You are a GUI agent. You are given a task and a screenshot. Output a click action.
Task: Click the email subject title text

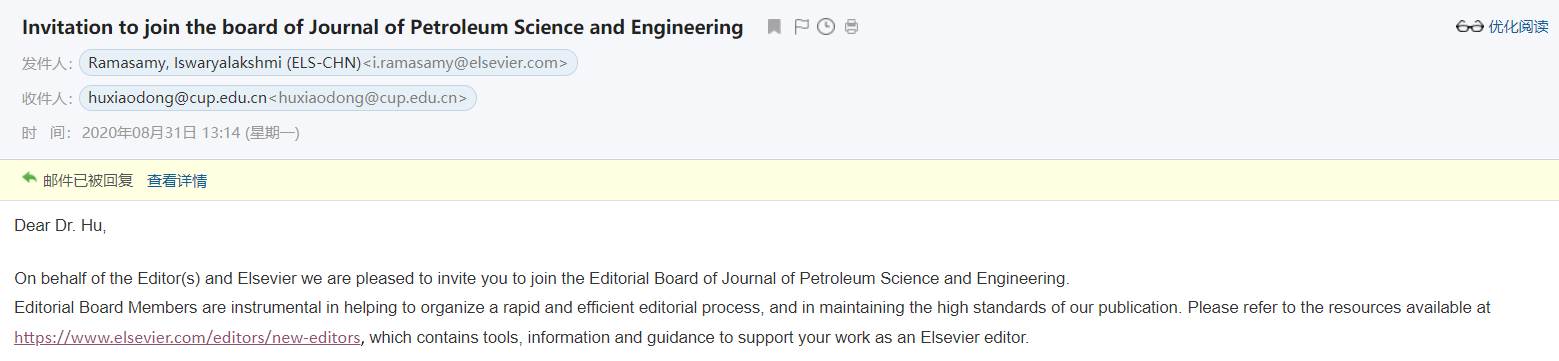(383, 27)
